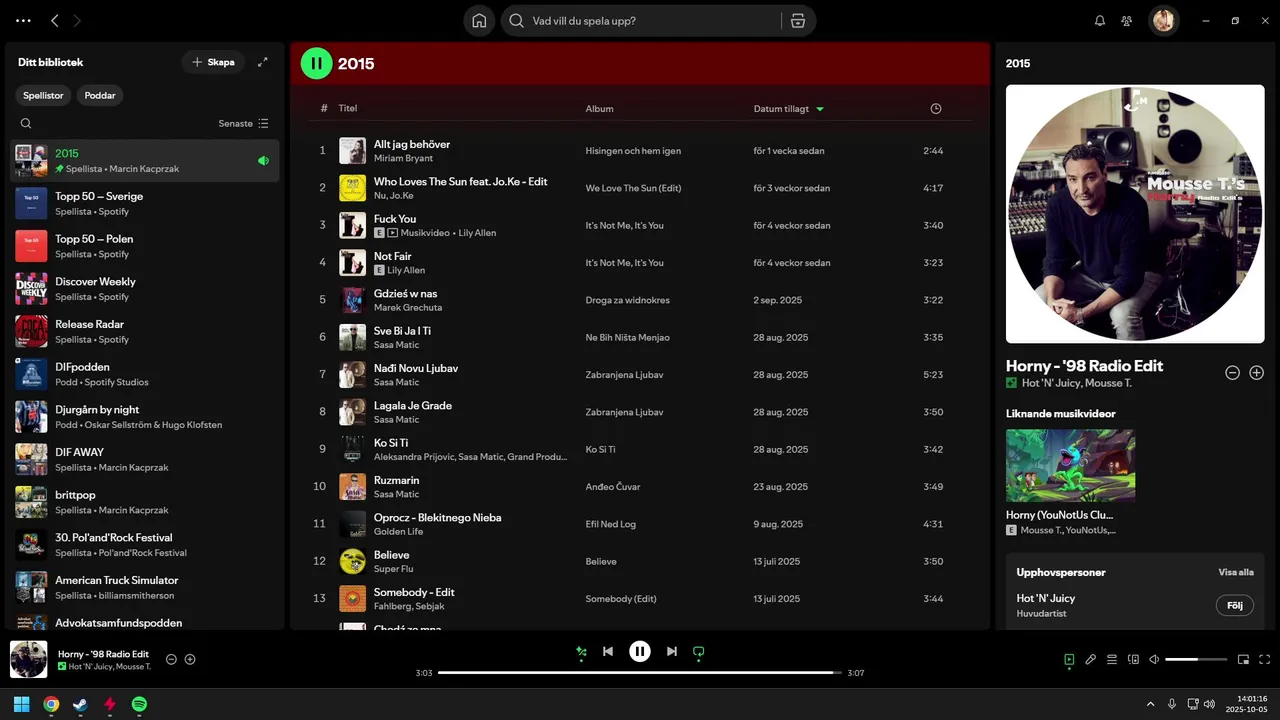Skip to previous track
This screenshot has width=1280, height=720.
click(x=608, y=651)
